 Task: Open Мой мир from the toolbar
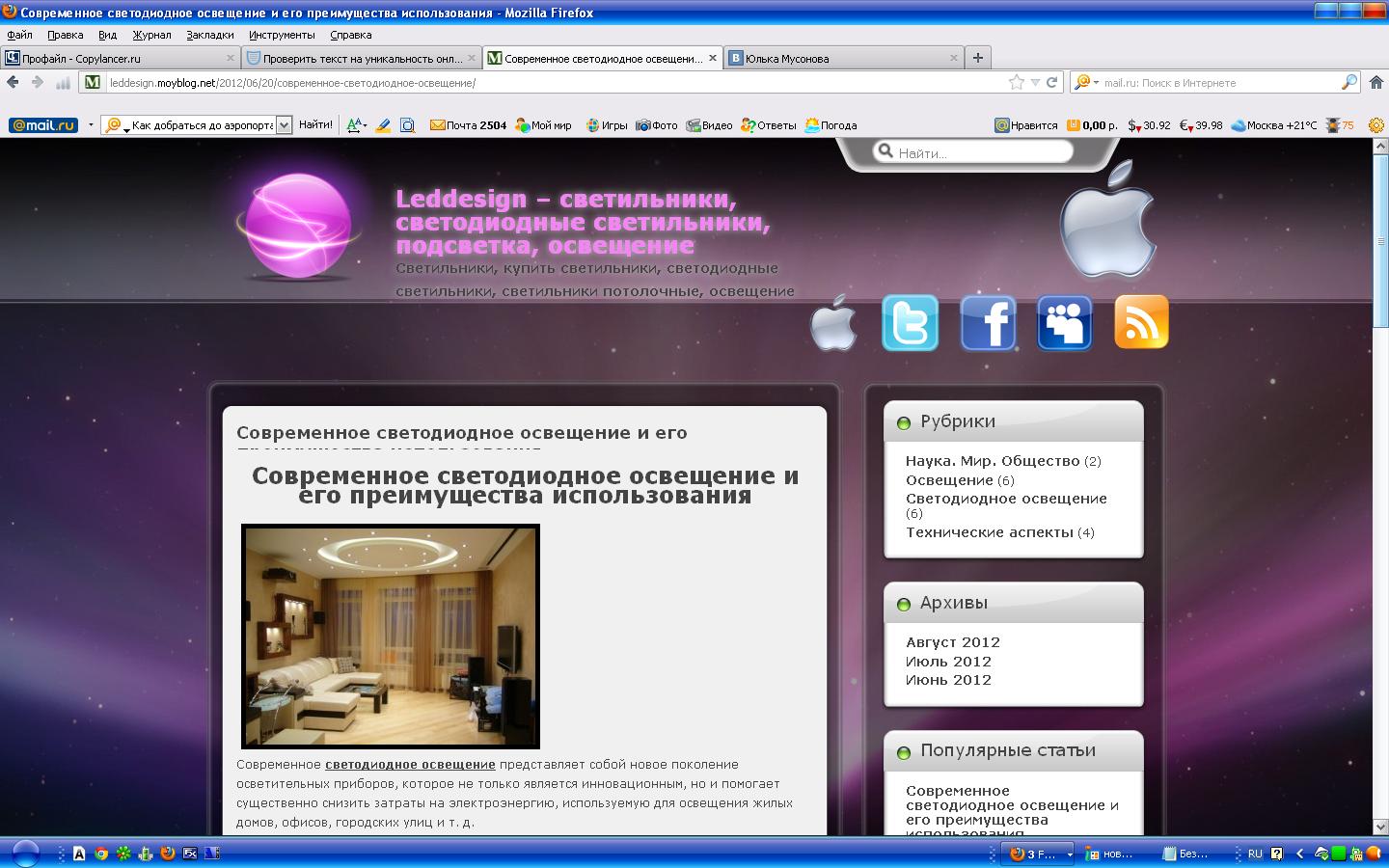(x=544, y=125)
